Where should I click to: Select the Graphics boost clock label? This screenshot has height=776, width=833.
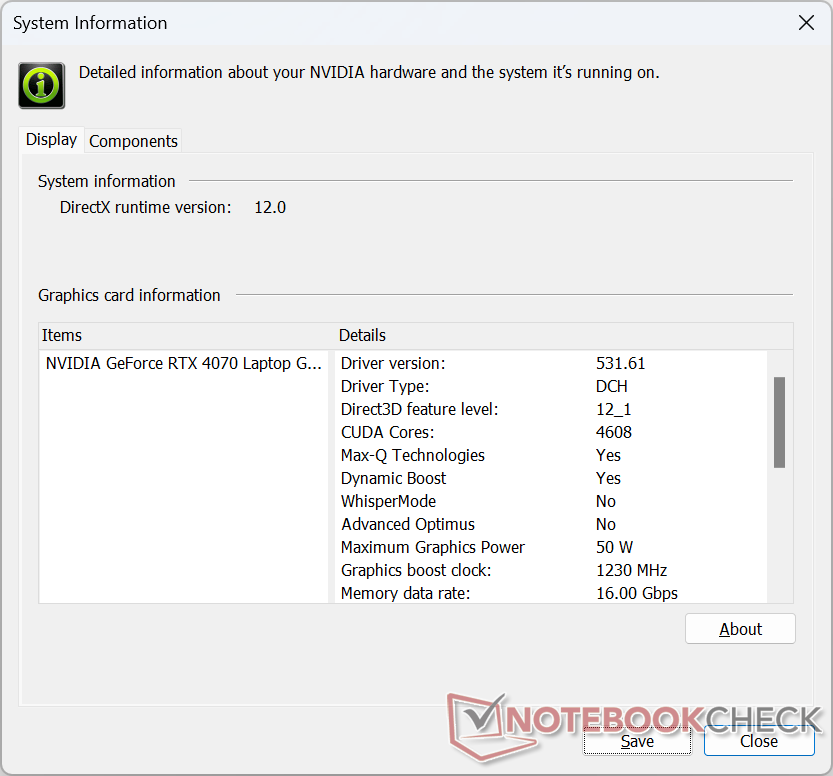click(416, 570)
